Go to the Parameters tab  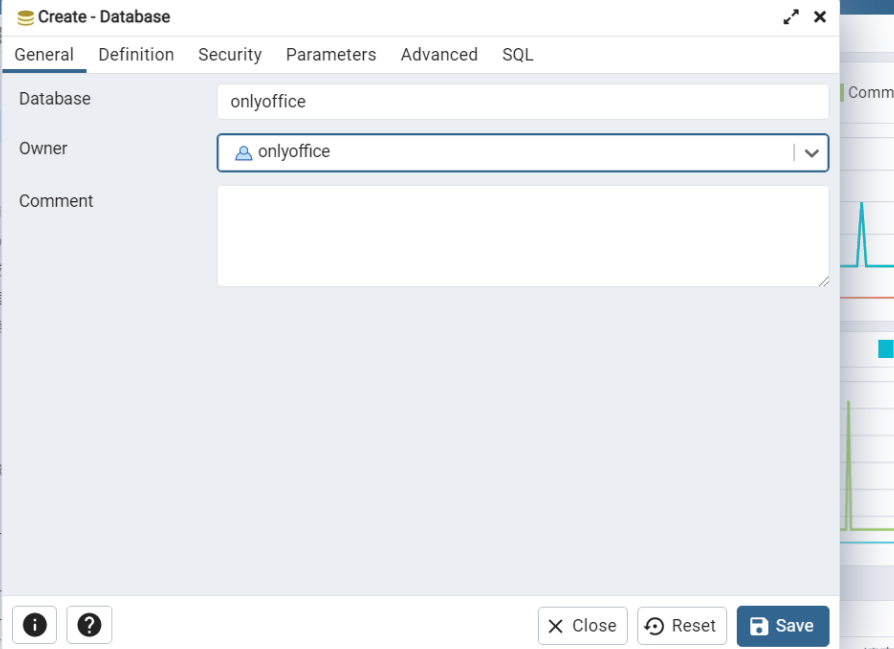point(331,55)
